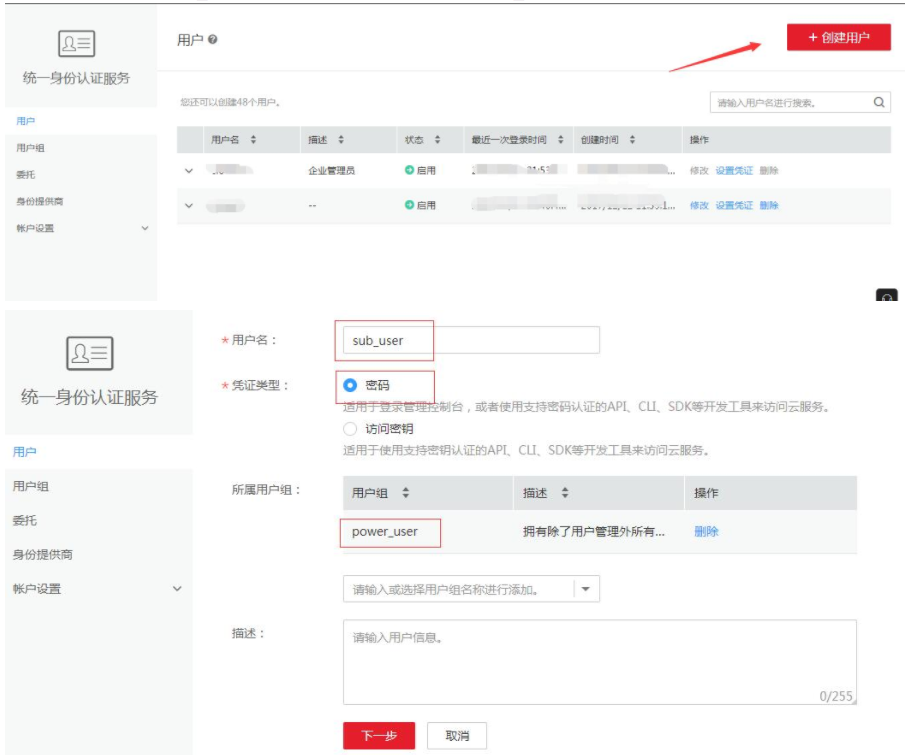
Task: Open 用户 menu in the lower sidebar
Action: pos(24,451)
